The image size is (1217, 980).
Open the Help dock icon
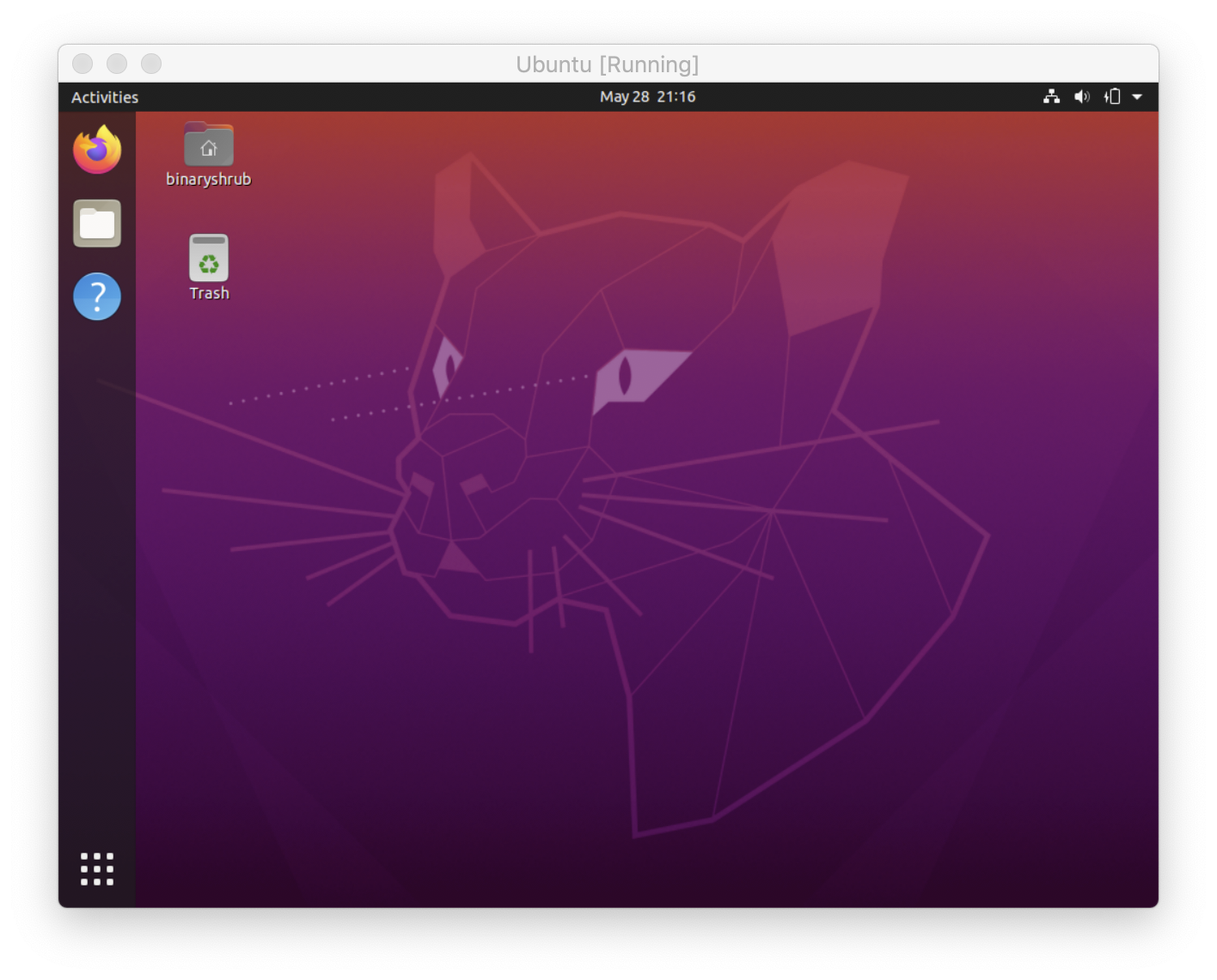pyautogui.click(x=97, y=297)
